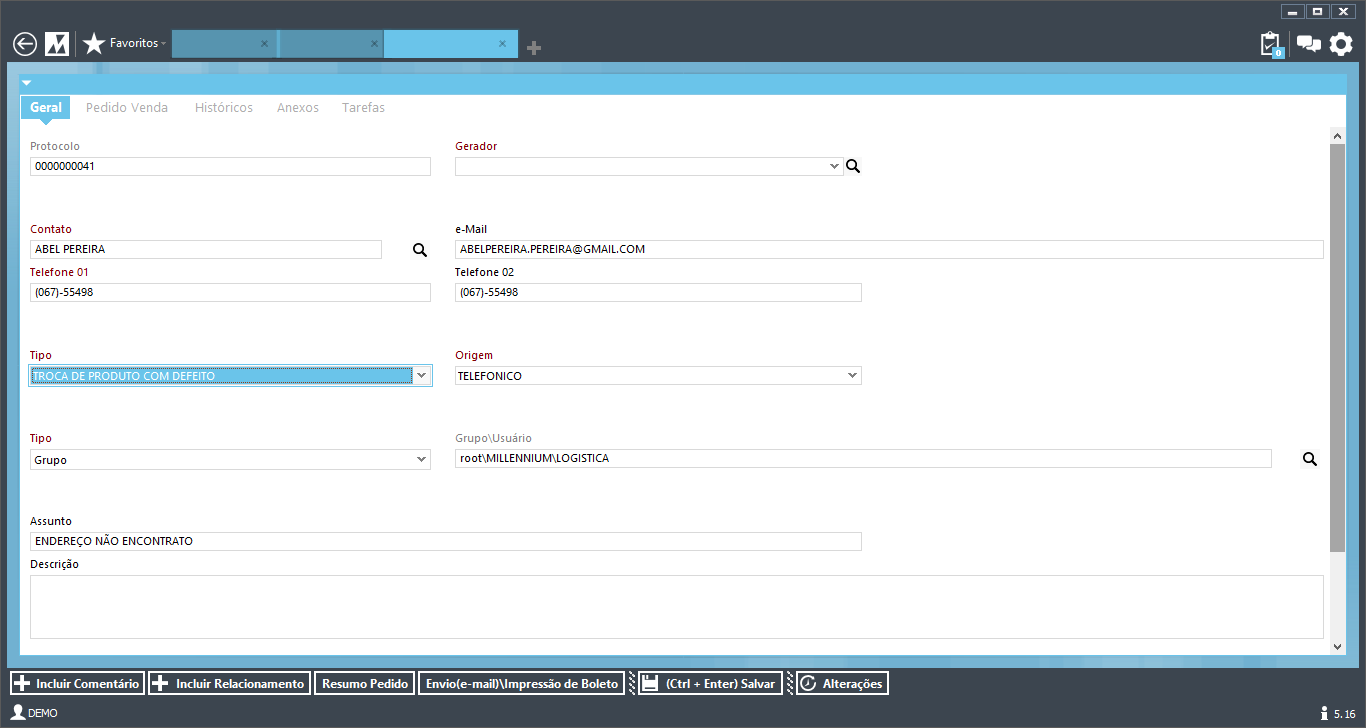1366x728 pixels.
Task: Switch to the Pedido Venda tab
Action: [127, 108]
